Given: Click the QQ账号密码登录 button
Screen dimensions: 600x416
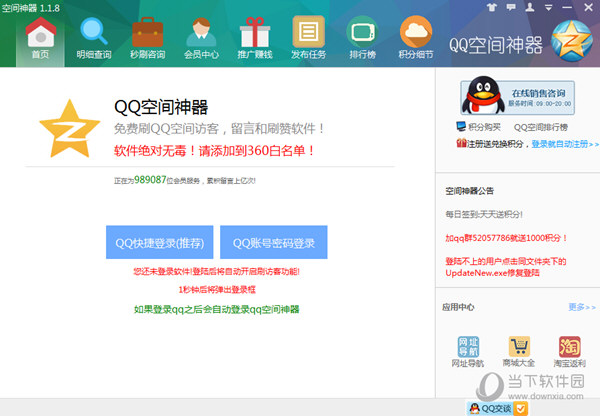Looking at the screenshot, I should click(274, 242).
